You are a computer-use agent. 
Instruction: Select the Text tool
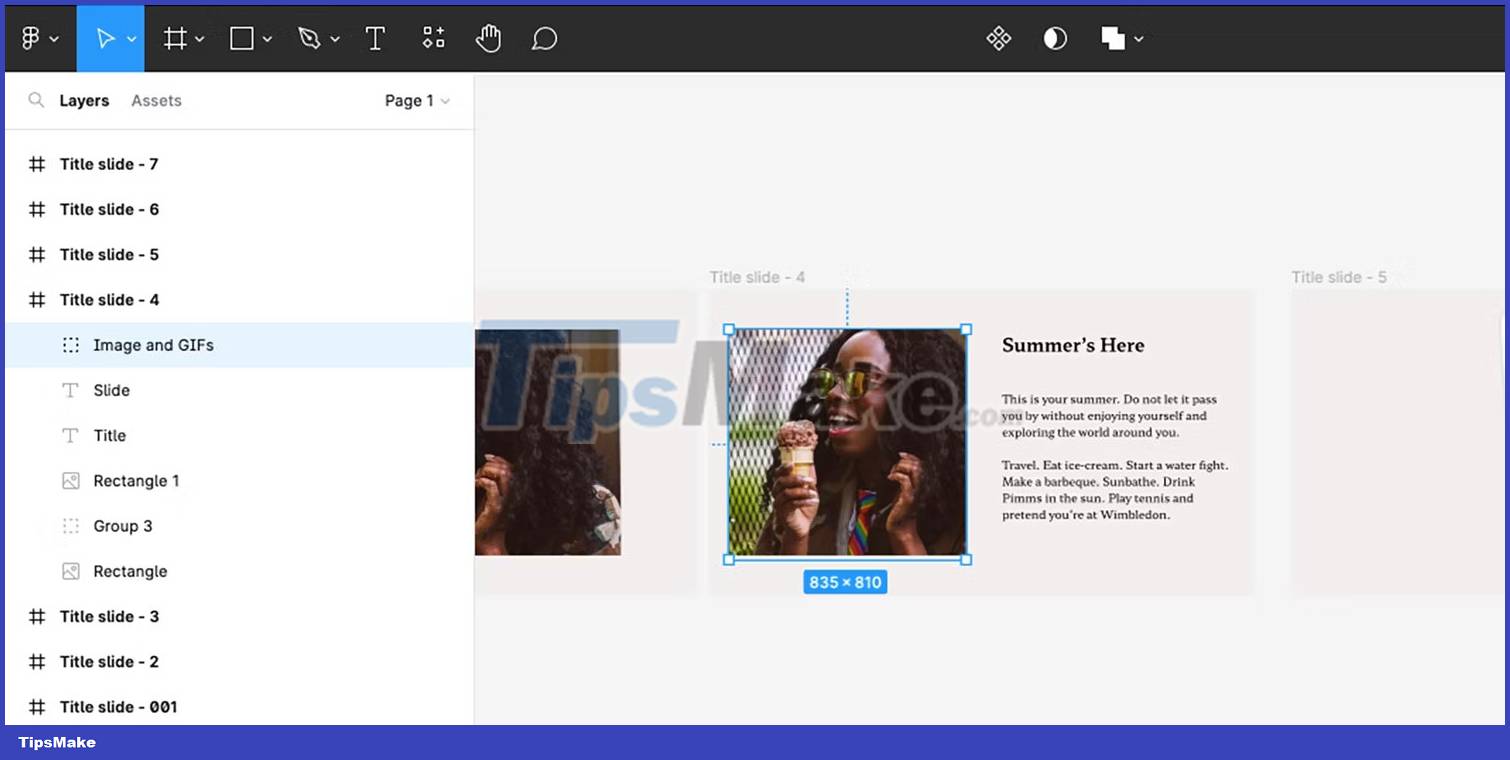click(x=376, y=38)
